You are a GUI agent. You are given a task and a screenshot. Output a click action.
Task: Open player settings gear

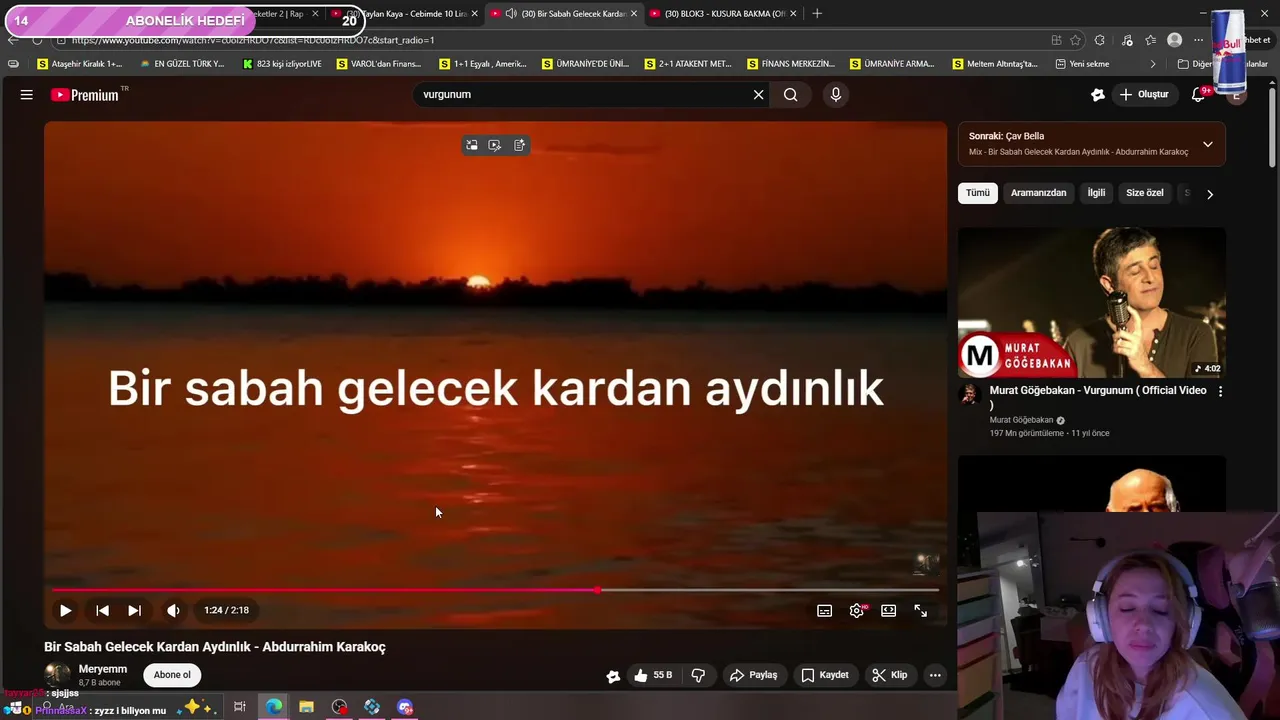(857, 610)
